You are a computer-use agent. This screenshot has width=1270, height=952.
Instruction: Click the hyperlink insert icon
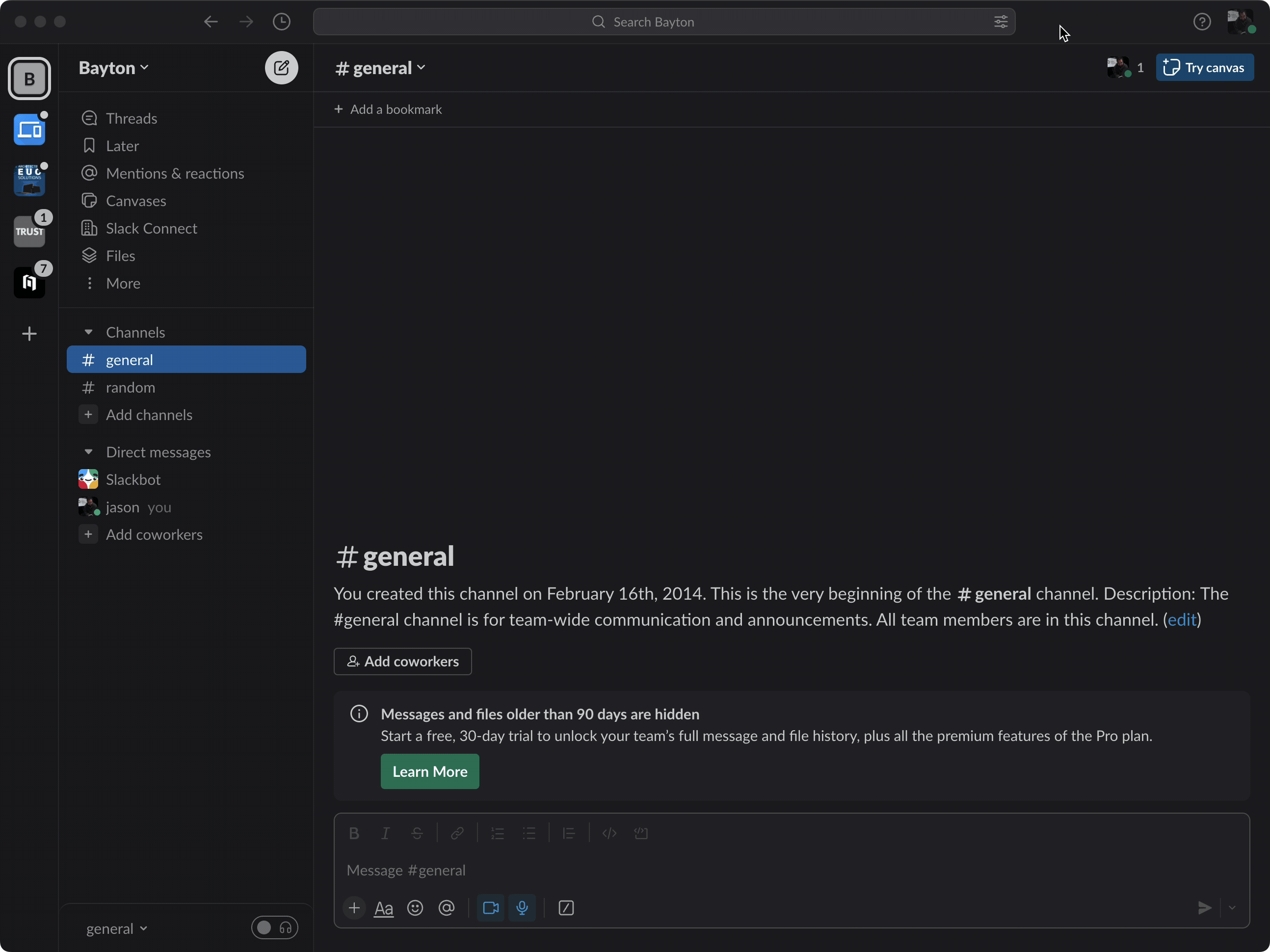pos(458,833)
